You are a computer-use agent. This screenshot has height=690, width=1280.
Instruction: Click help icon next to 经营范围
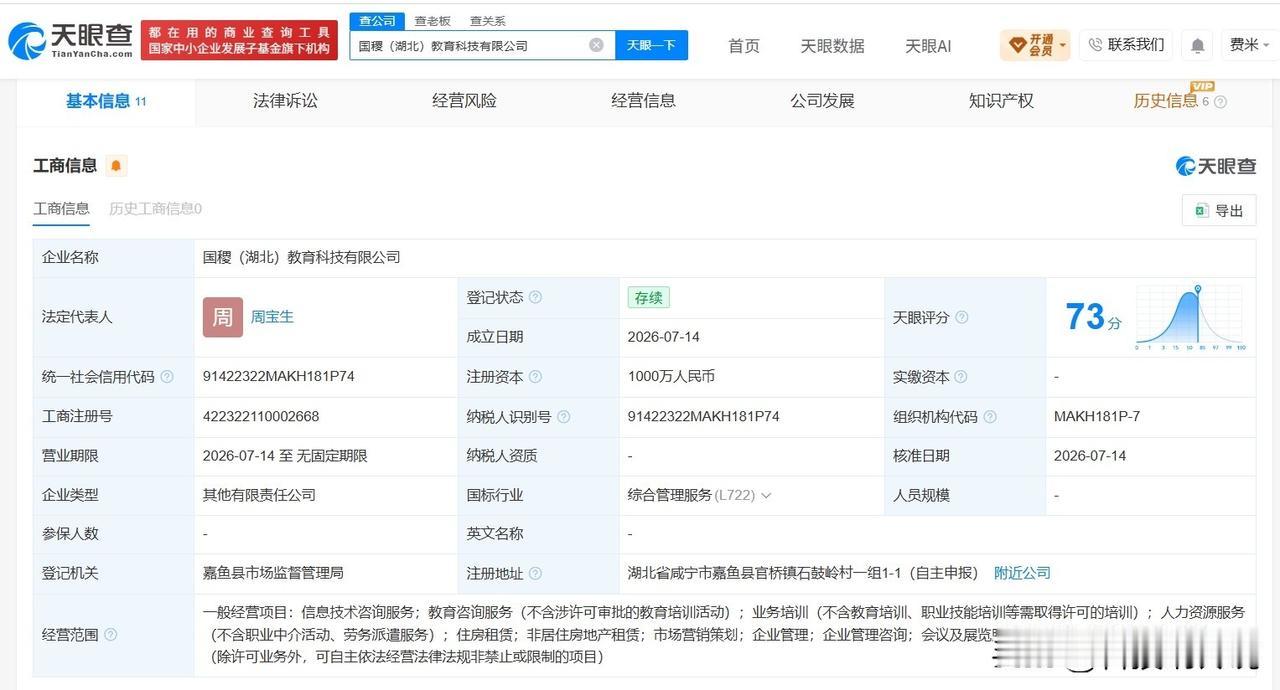[110, 634]
